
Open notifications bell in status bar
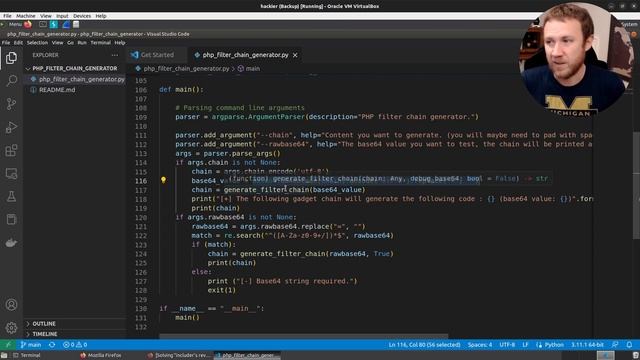tap(629, 345)
